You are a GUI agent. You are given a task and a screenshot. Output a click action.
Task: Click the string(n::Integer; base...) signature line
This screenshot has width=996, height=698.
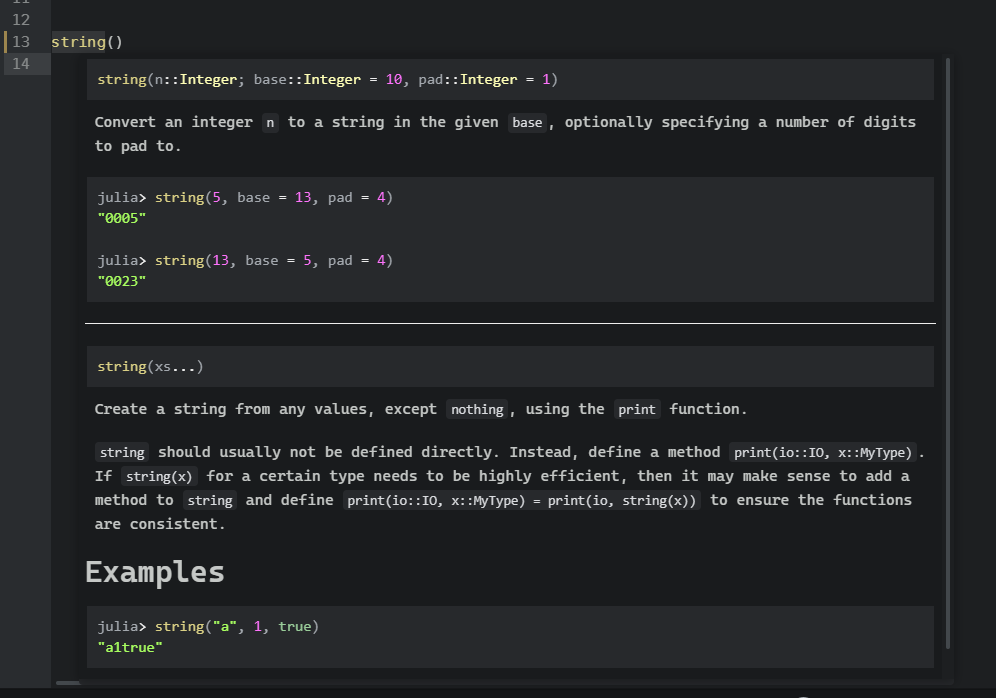[x=327, y=79]
